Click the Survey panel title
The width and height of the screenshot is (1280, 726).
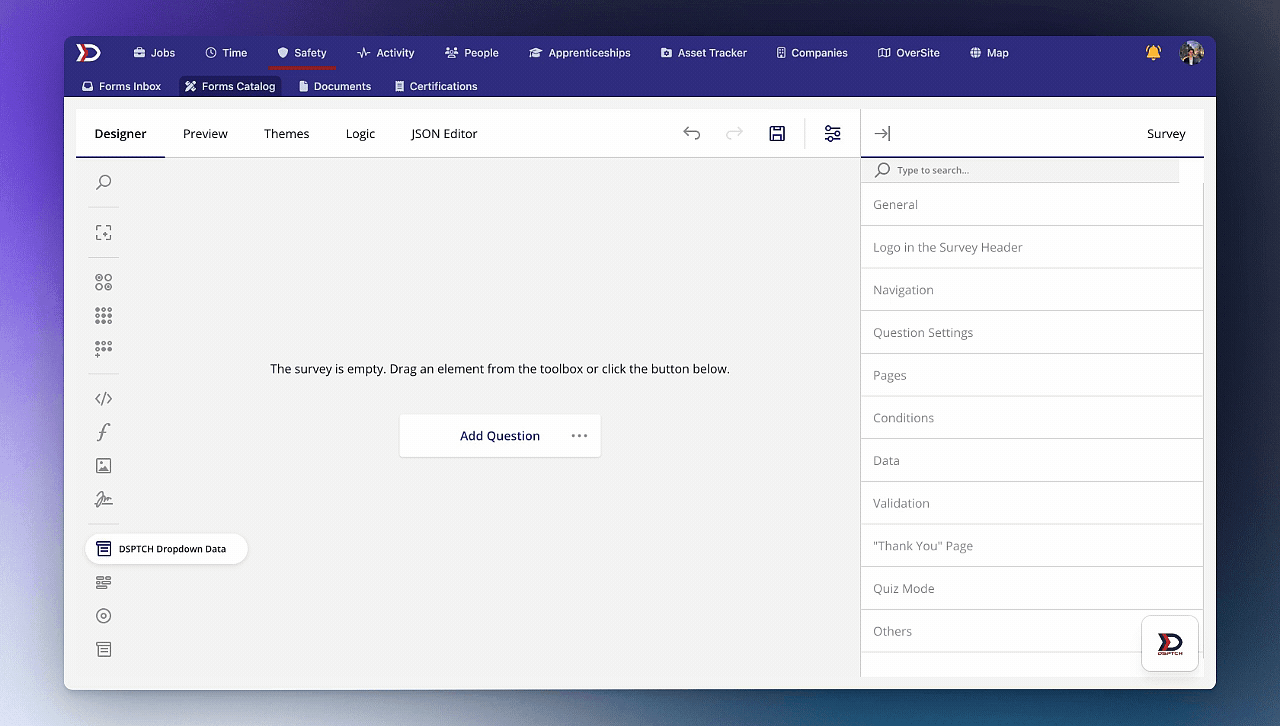point(1166,133)
